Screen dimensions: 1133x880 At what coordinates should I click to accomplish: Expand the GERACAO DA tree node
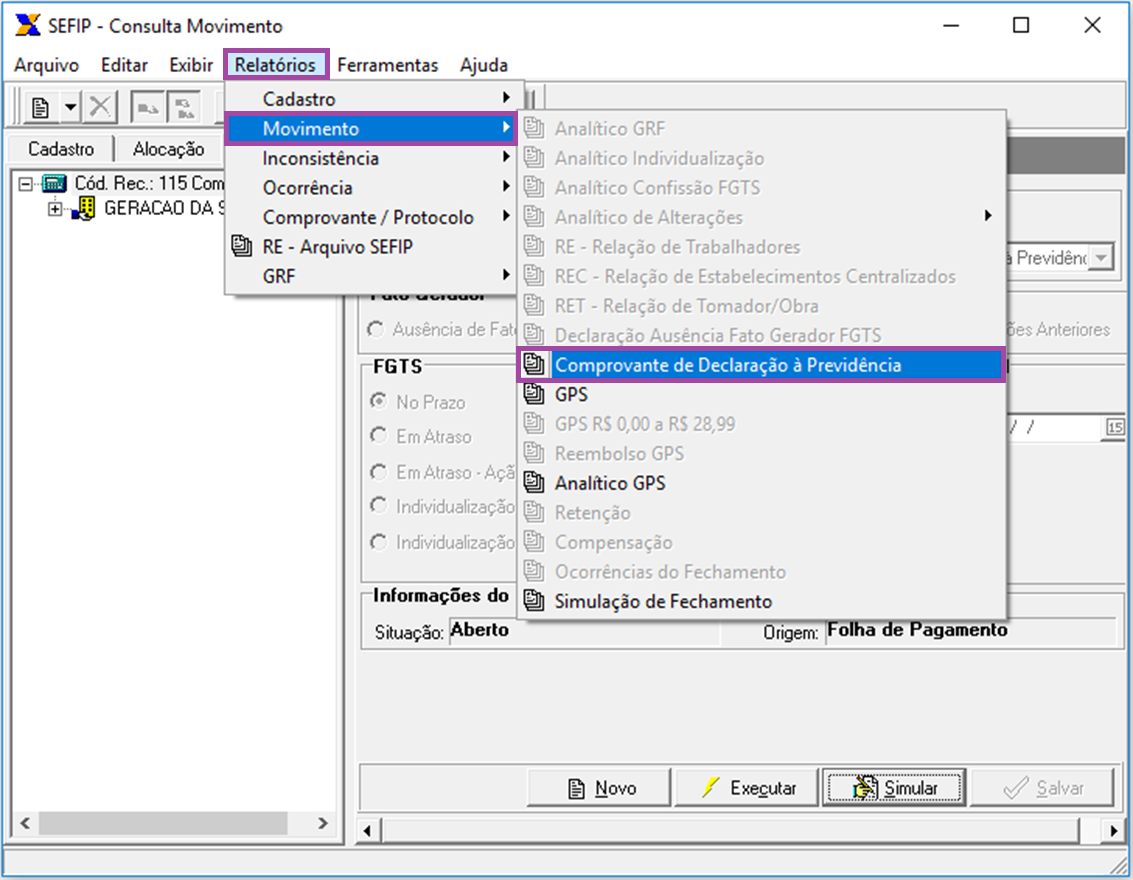(55, 209)
